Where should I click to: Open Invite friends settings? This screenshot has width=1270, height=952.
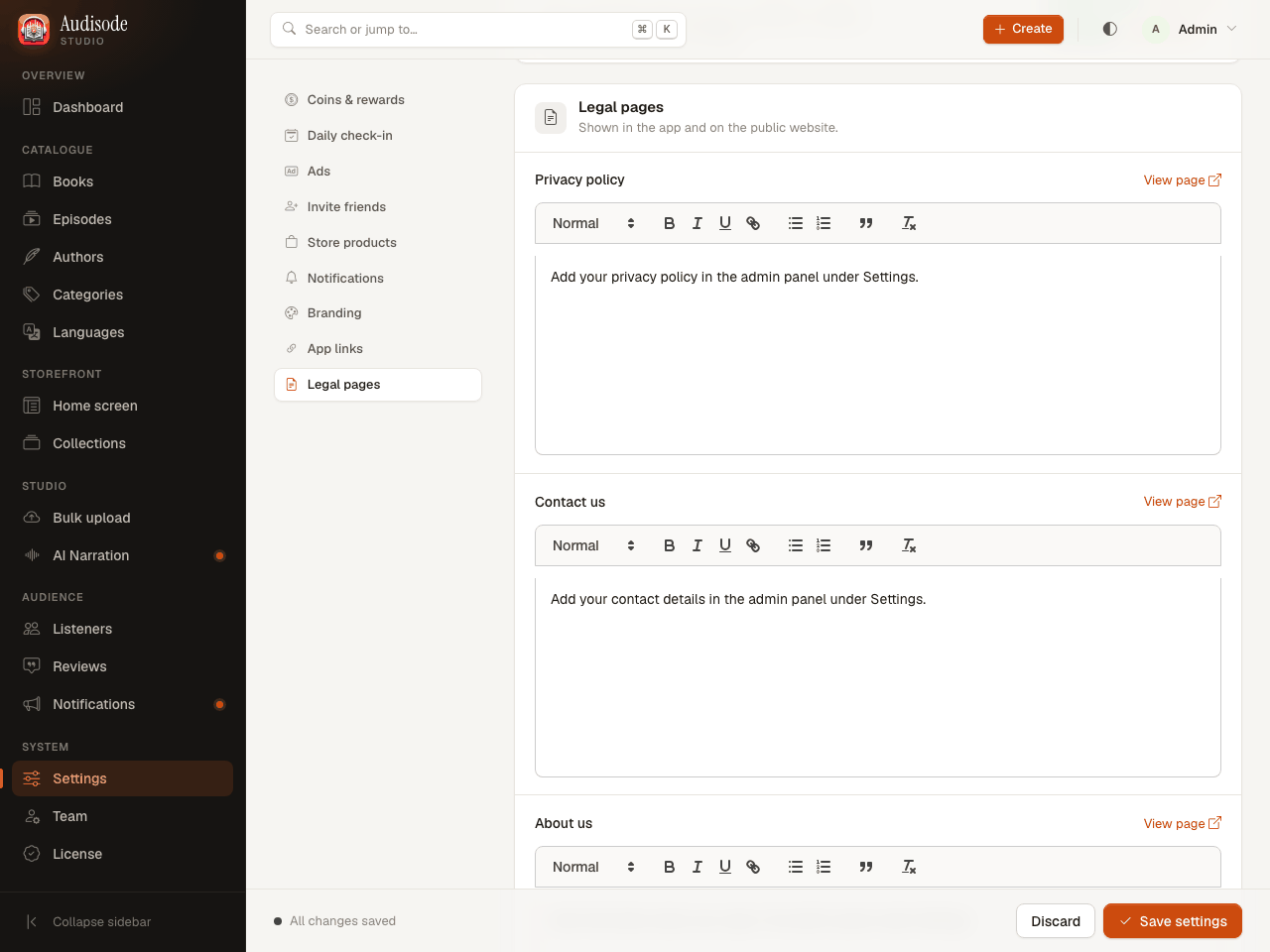378,207
